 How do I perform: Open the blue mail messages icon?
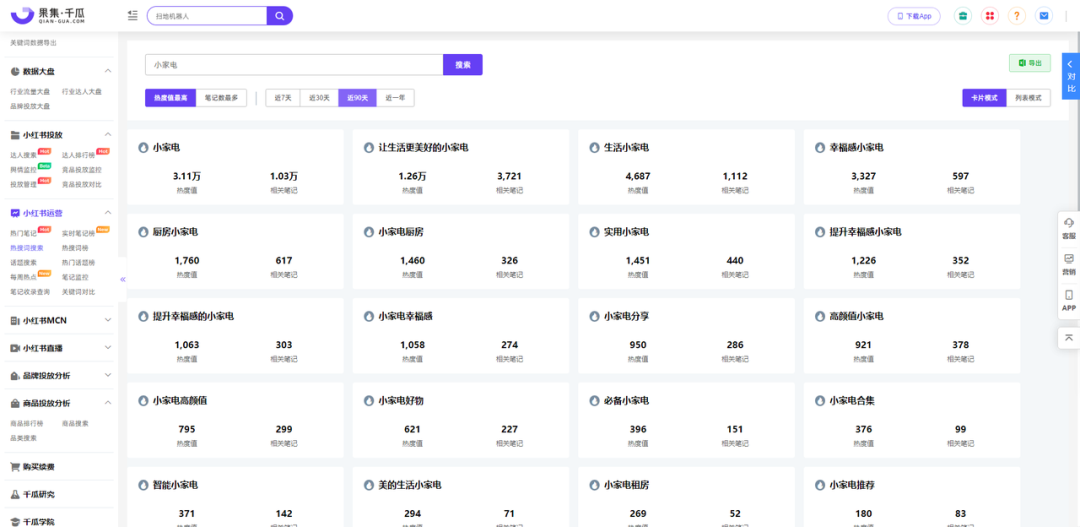pyautogui.click(x=1044, y=16)
